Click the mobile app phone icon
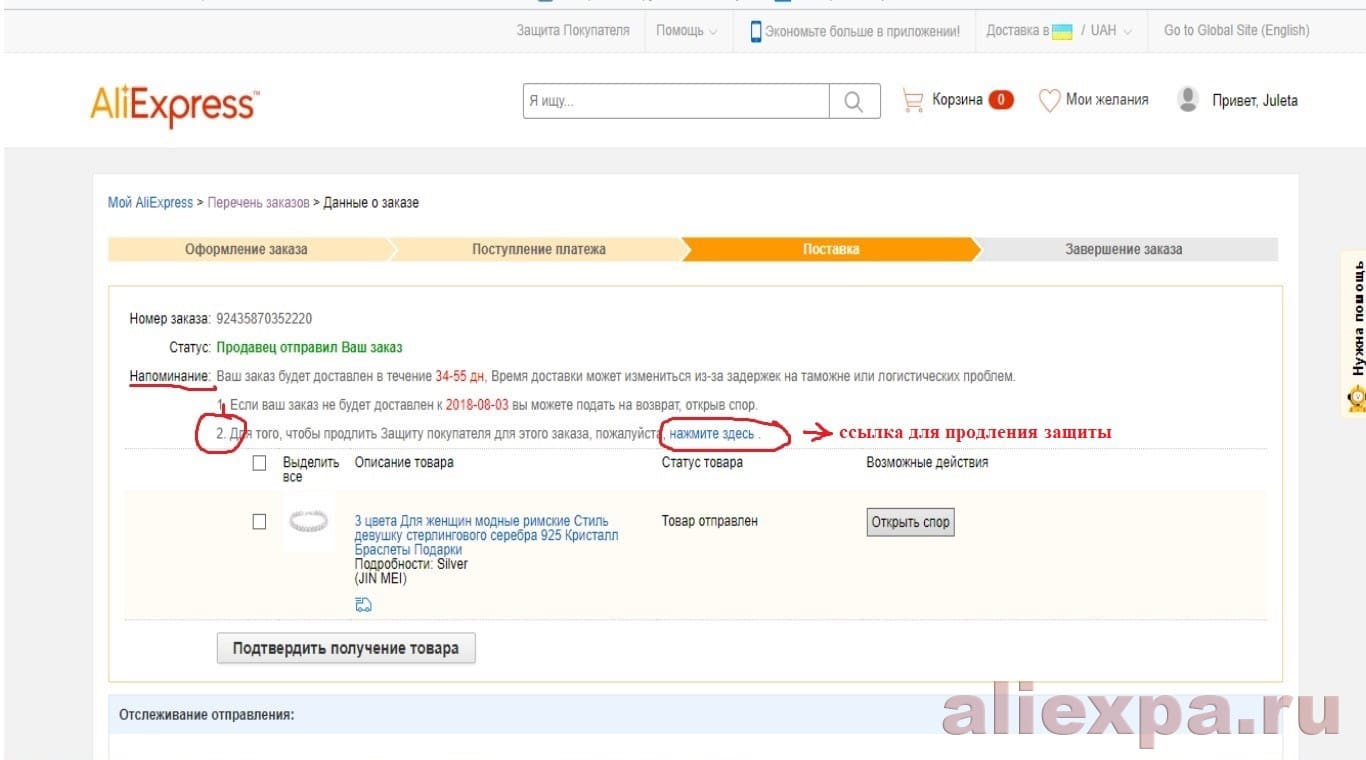 coord(756,31)
